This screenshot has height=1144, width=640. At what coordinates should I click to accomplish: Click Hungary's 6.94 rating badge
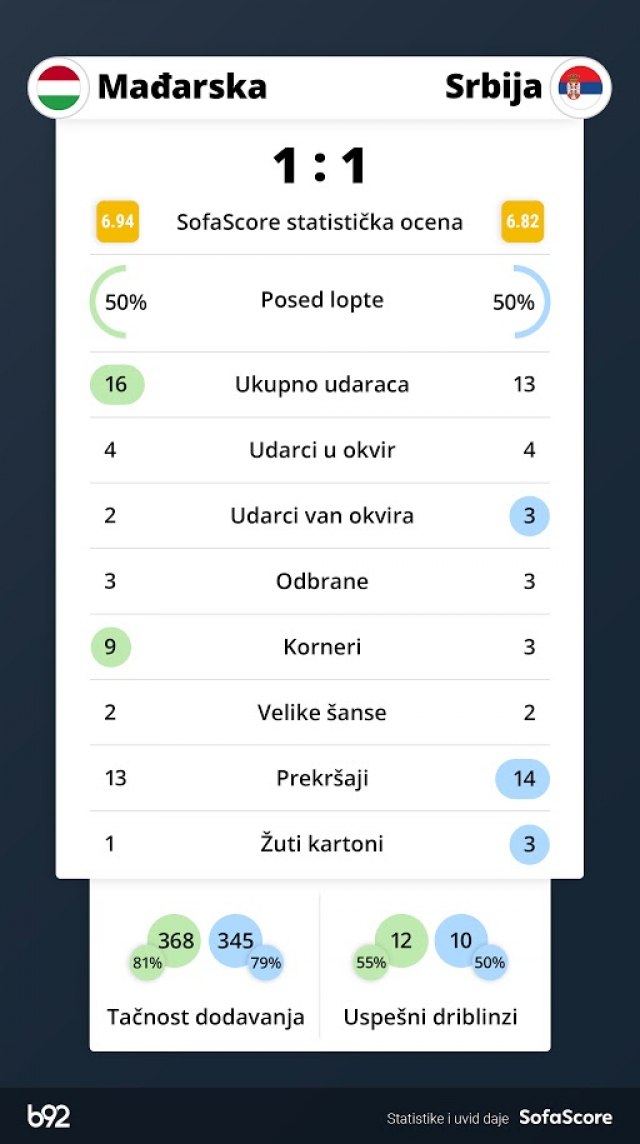coord(117,222)
